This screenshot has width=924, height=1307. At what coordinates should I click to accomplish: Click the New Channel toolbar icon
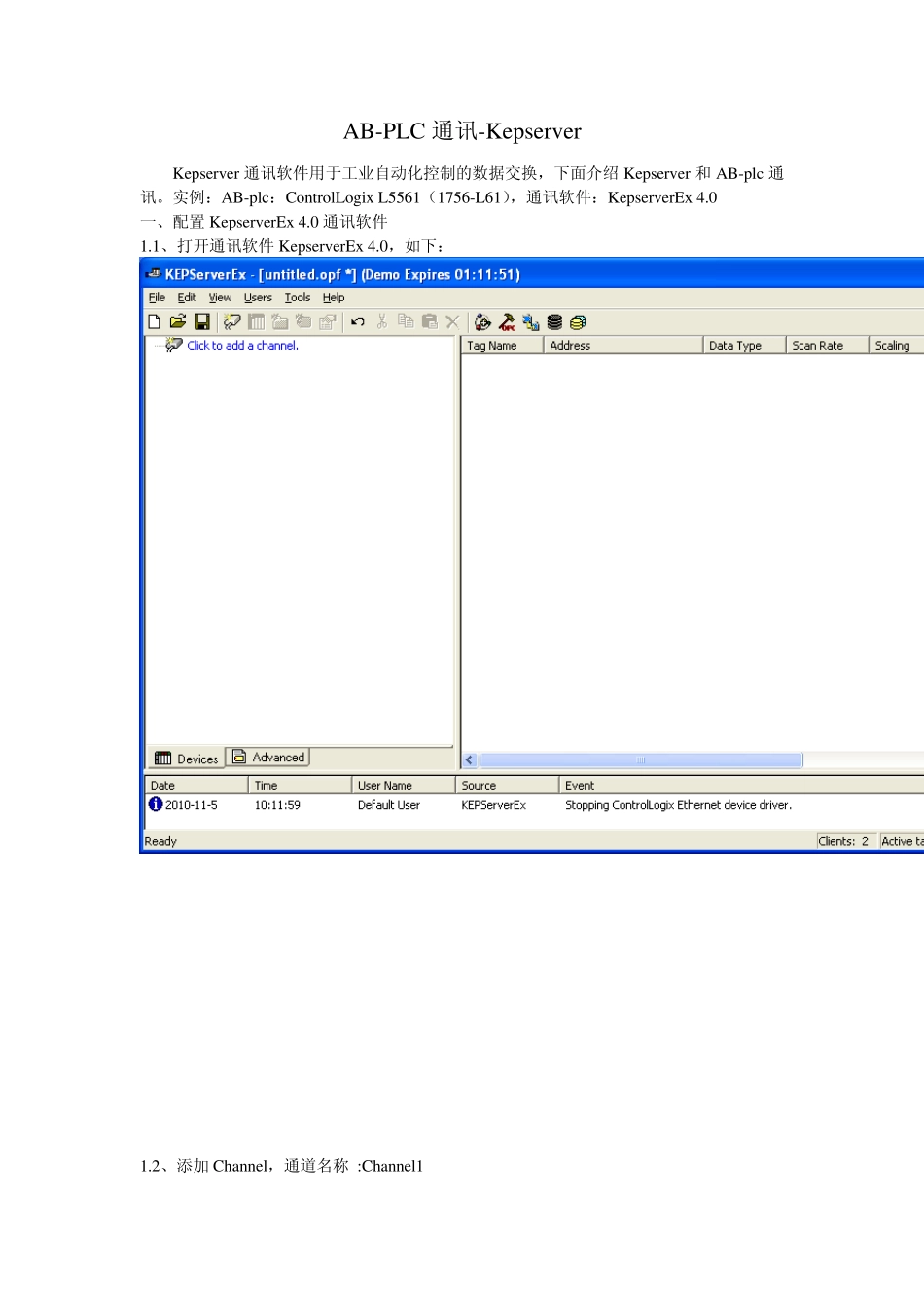pos(231,322)
